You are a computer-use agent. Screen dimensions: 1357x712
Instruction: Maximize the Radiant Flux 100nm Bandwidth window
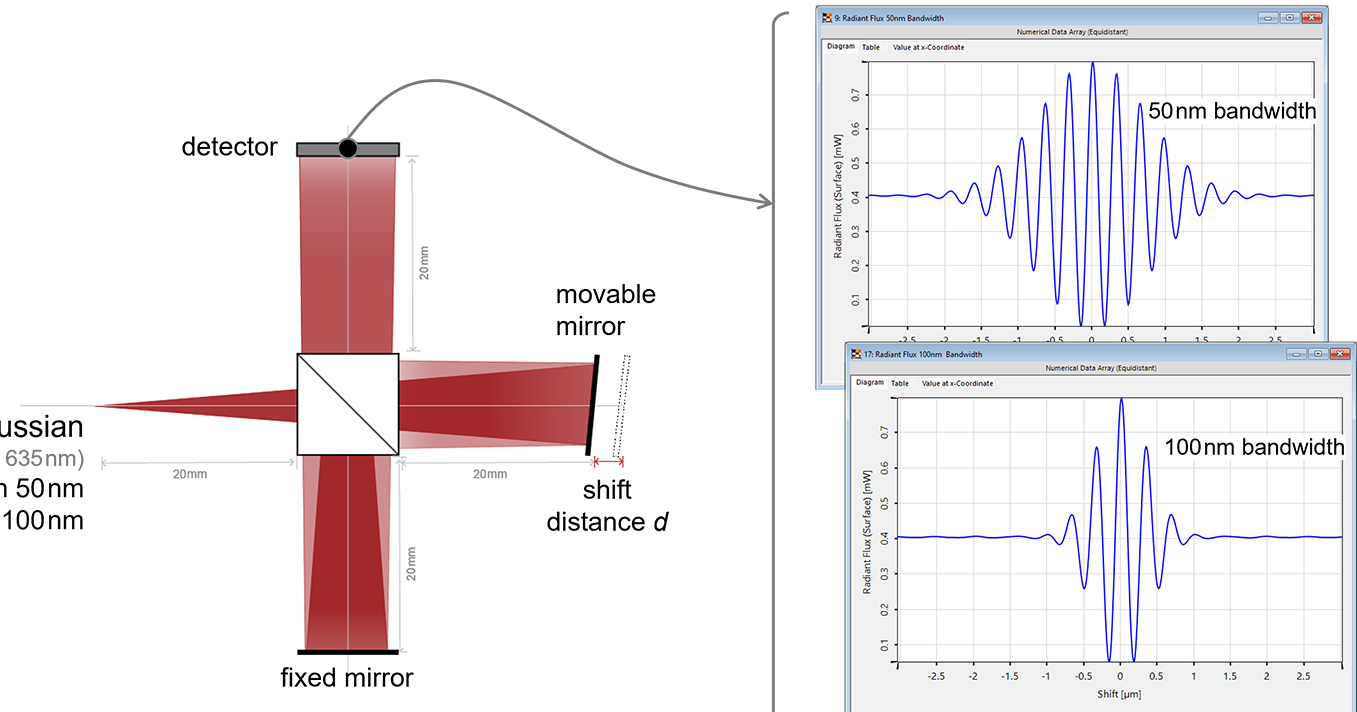(x=1318, y=354)
